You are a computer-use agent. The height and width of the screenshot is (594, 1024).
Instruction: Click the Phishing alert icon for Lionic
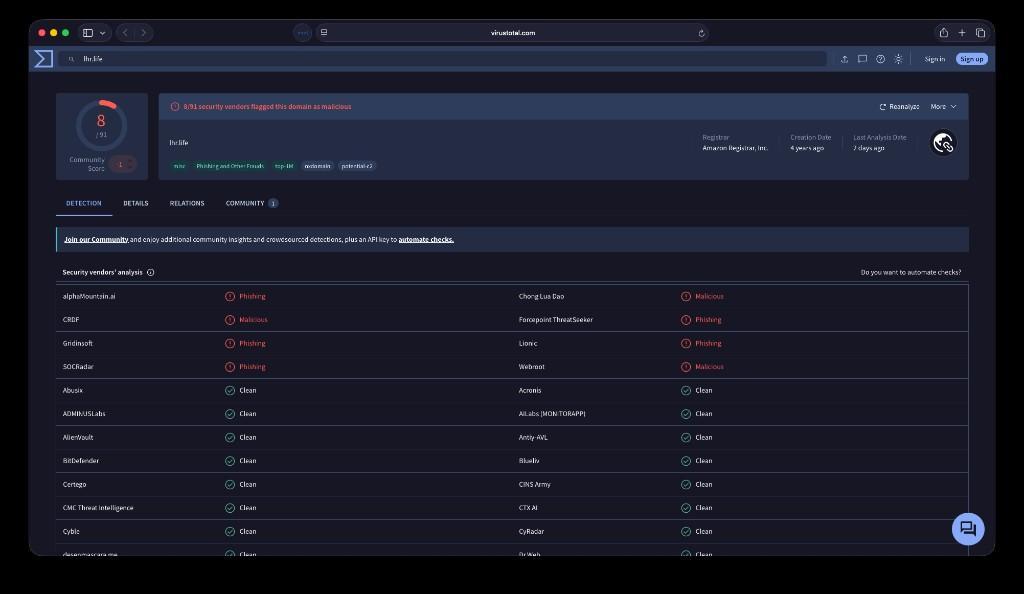click(x=686, y=343)
